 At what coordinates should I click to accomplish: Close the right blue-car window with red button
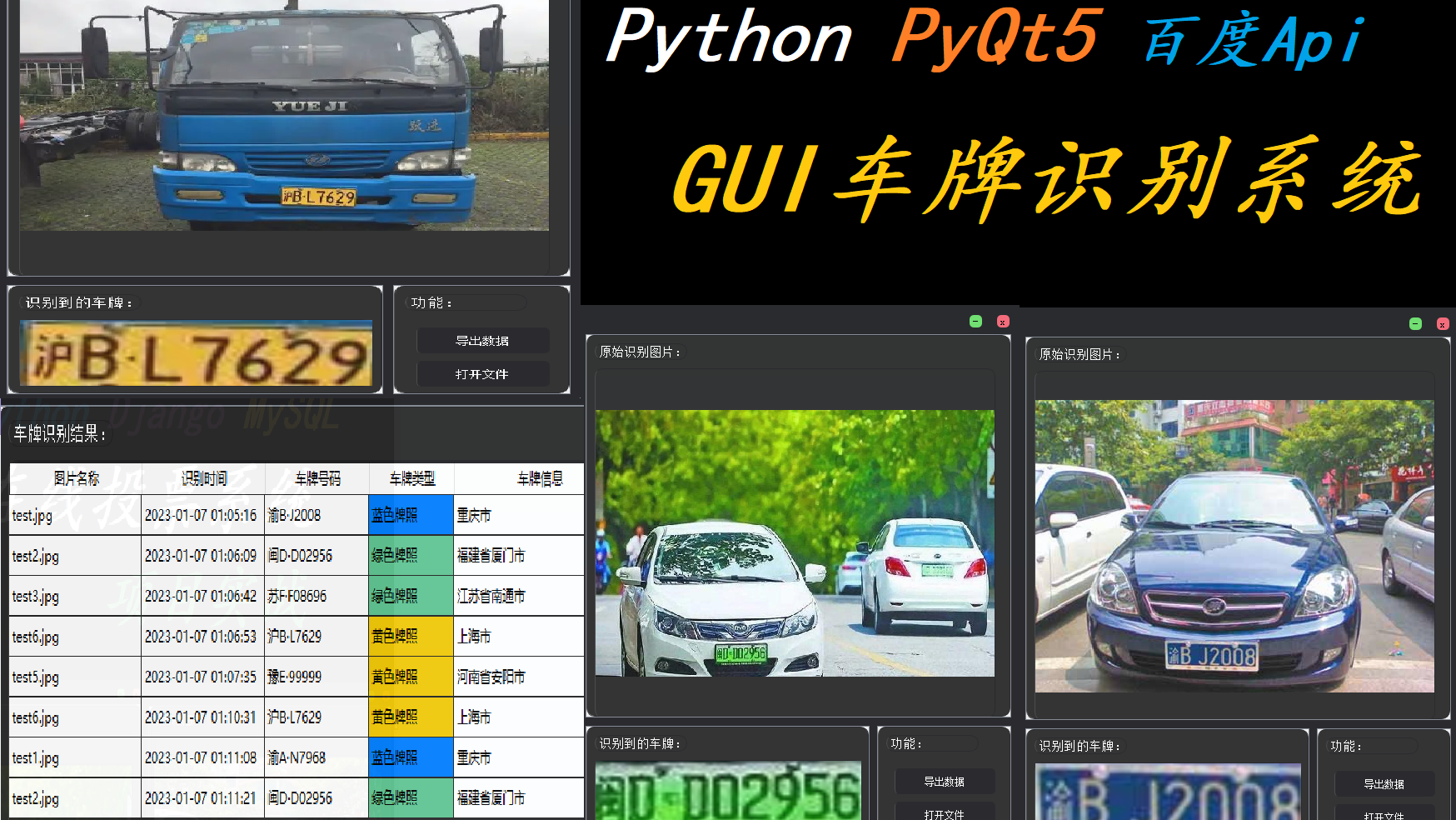pos(1443,323)
